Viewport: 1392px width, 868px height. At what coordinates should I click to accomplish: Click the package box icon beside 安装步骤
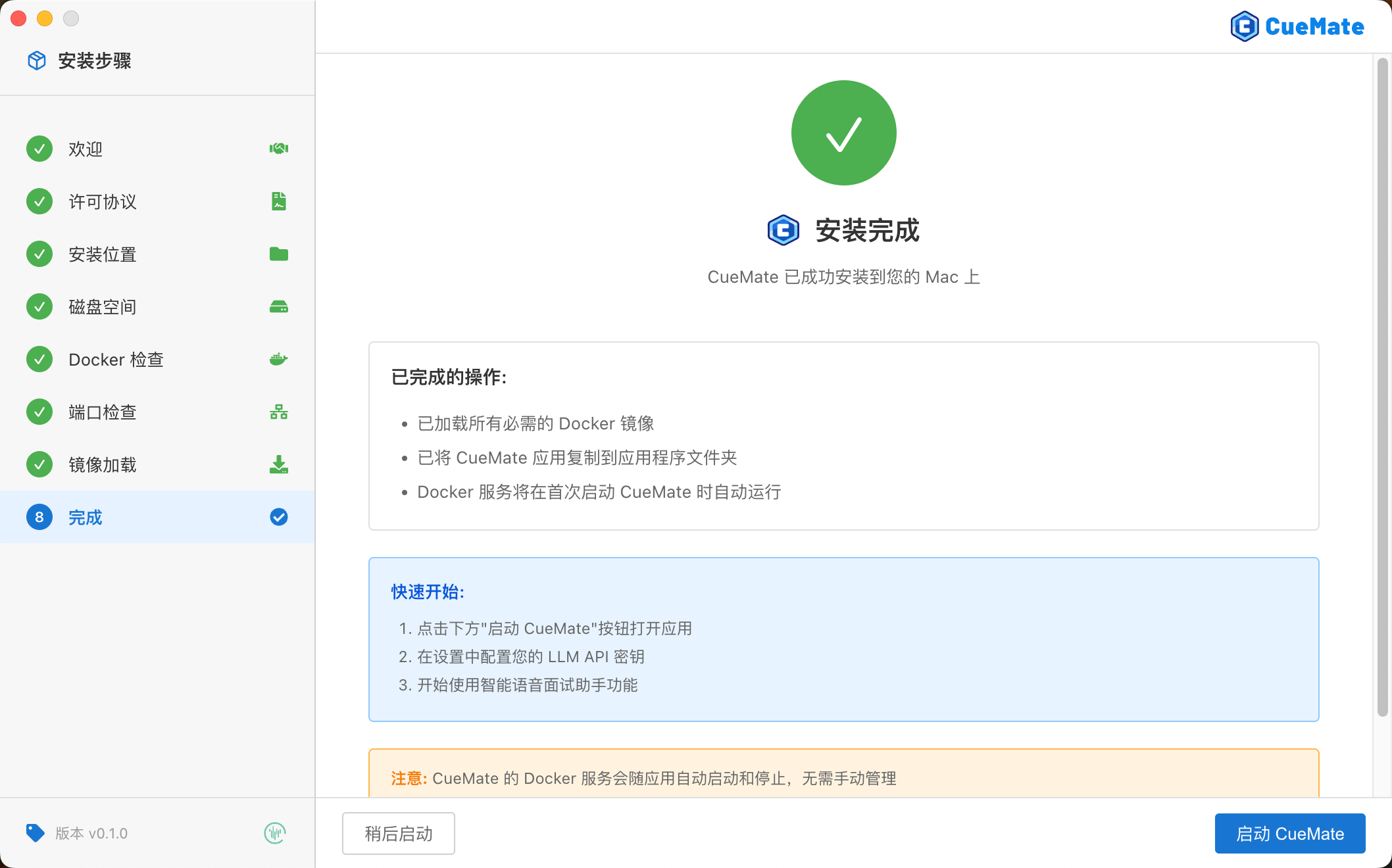36,60
